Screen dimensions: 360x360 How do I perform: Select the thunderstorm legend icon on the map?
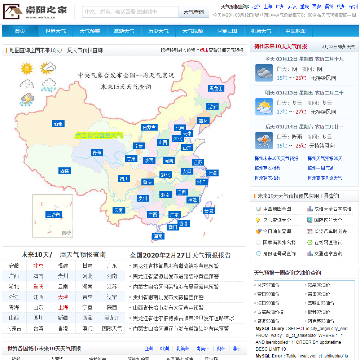(27, 99)
